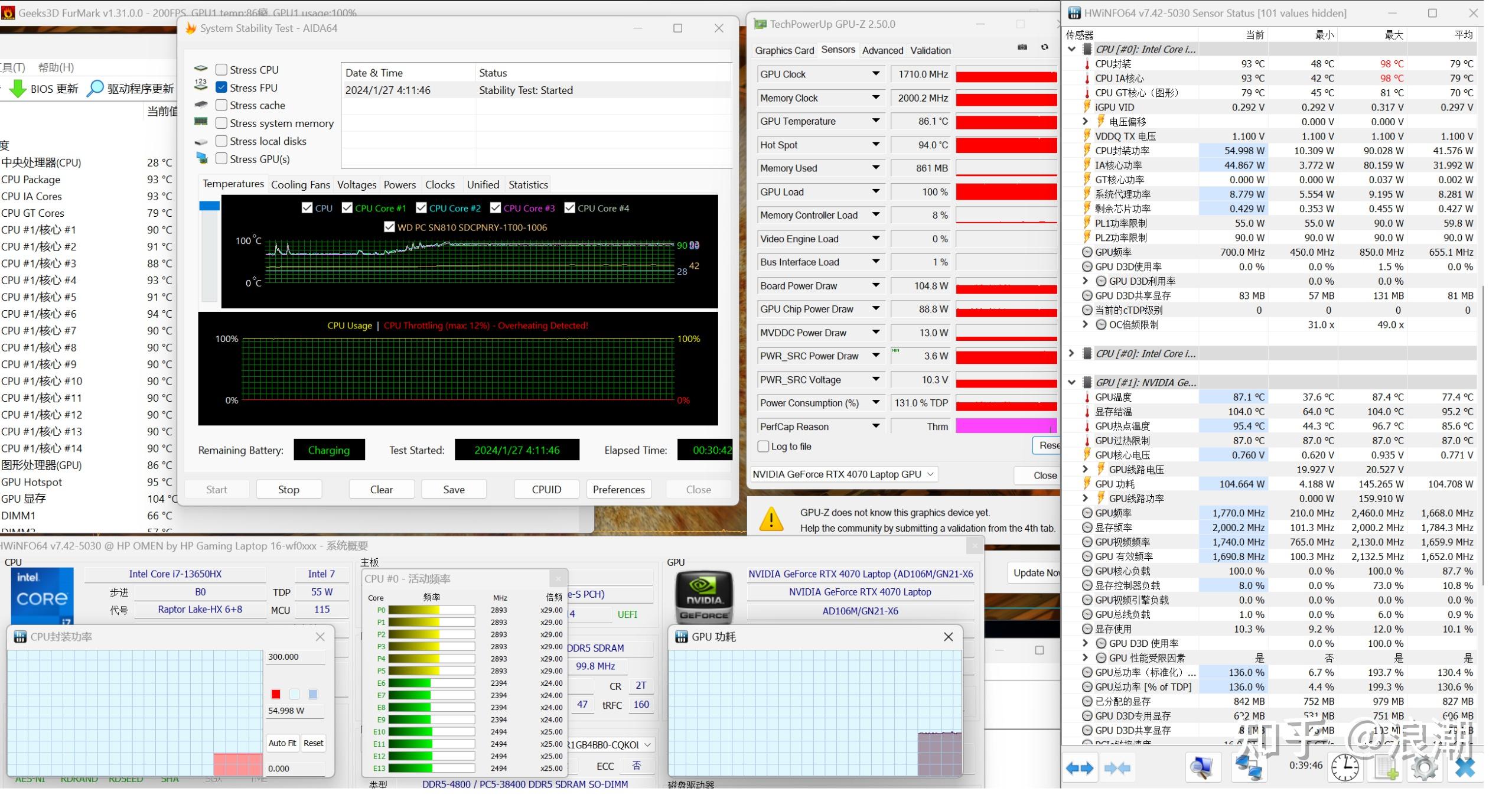The height and width of the screenshot is (801, 1512).
Task: Click lightning icon beside CPU封装功率 row
Action: tap(1087, 151)
